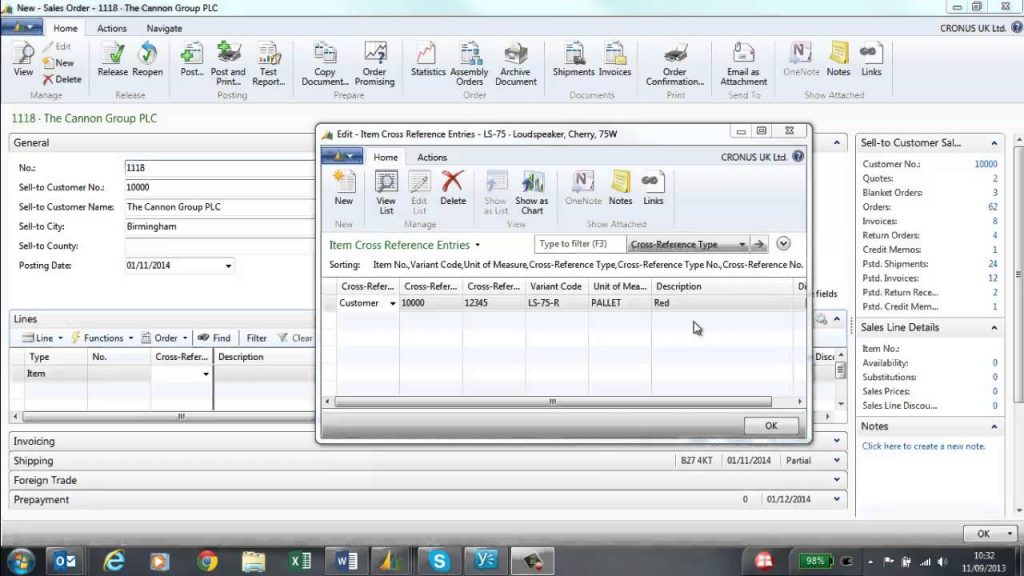
Task: Switch to main Actions tab
Action: [112, 28]
